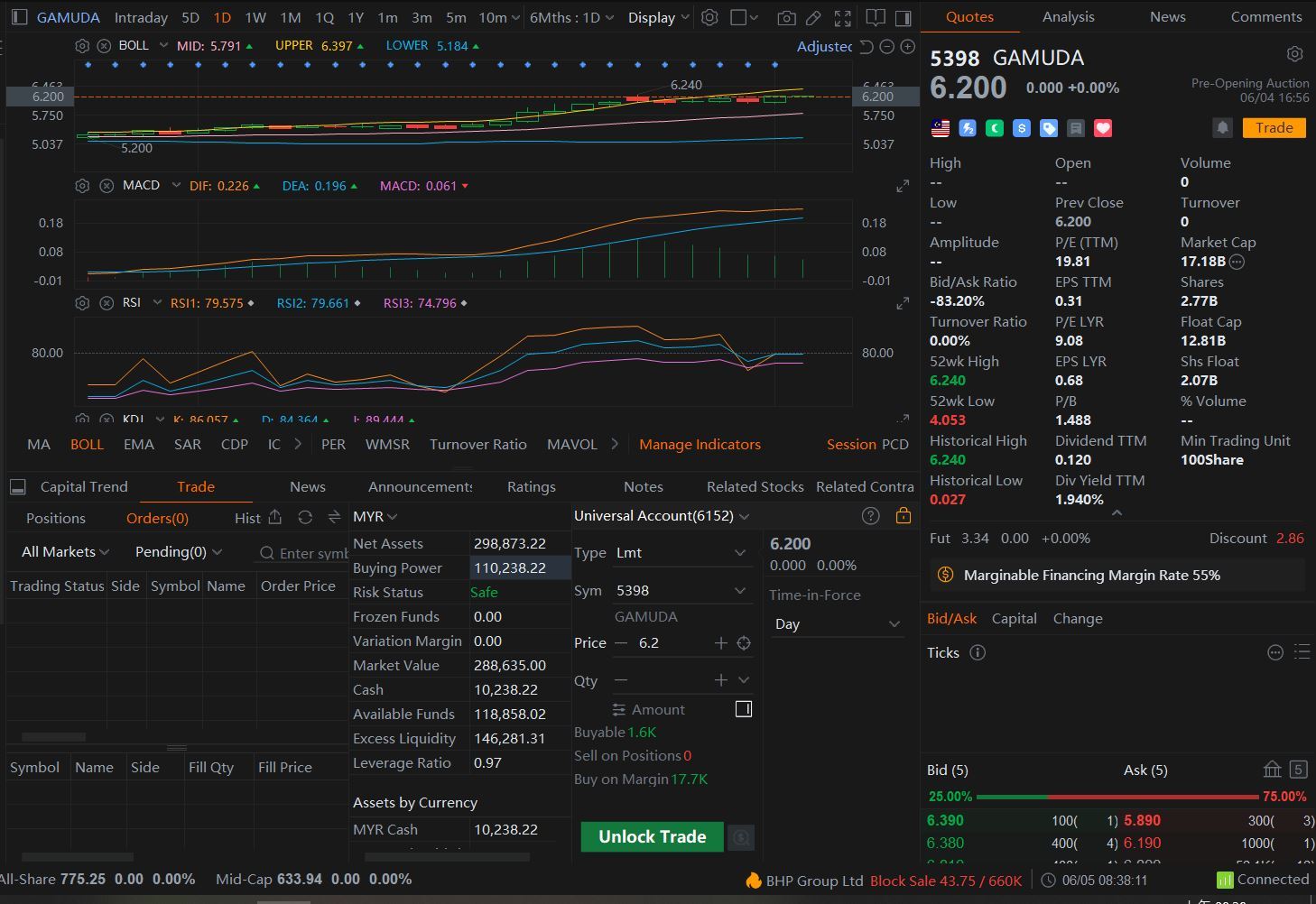Remove the RSI indicator
Viewport: 1316px width, 904px height.
107,302
